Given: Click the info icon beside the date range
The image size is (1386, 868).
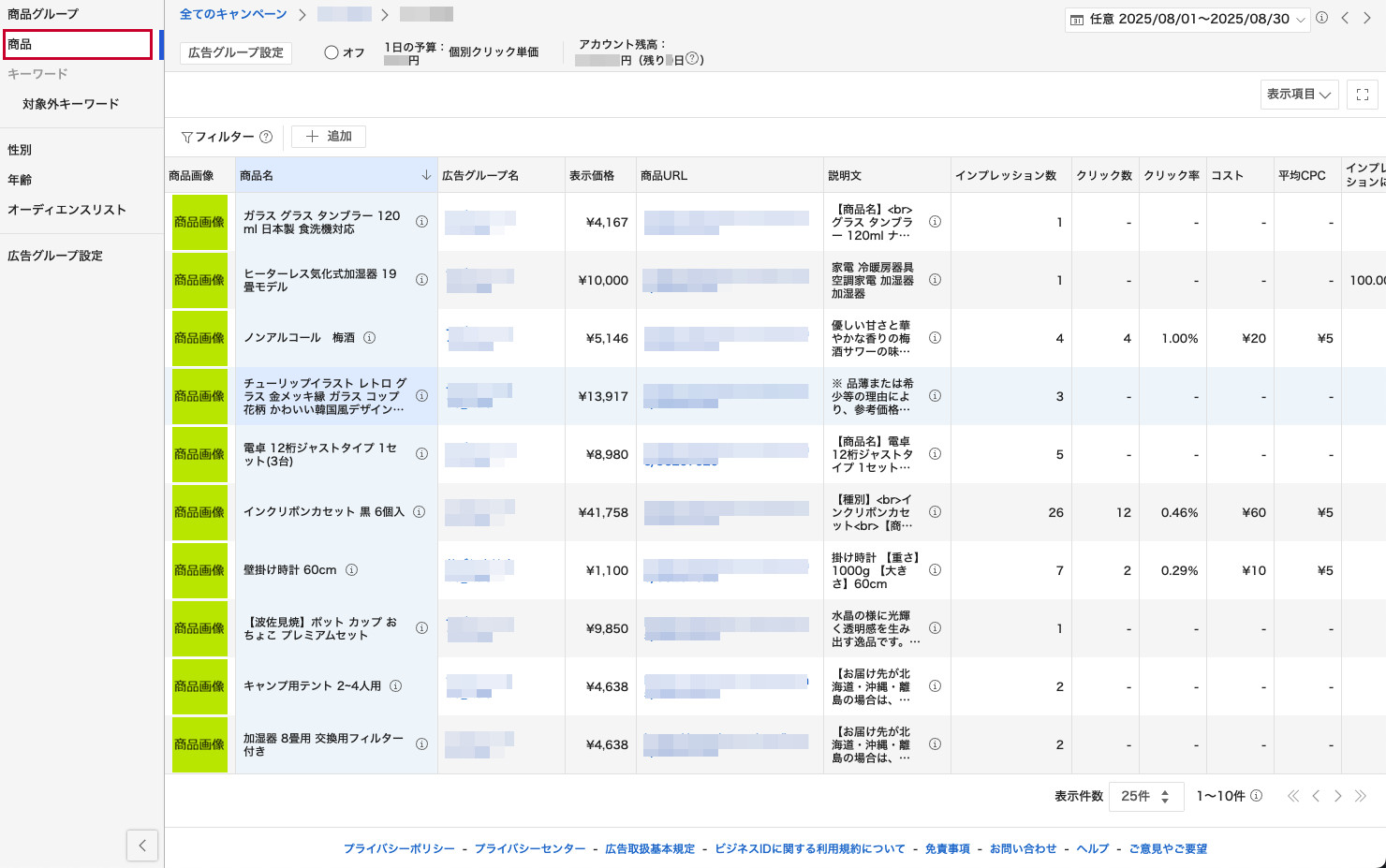Looking at the screenshot, I should point(1321,18).
